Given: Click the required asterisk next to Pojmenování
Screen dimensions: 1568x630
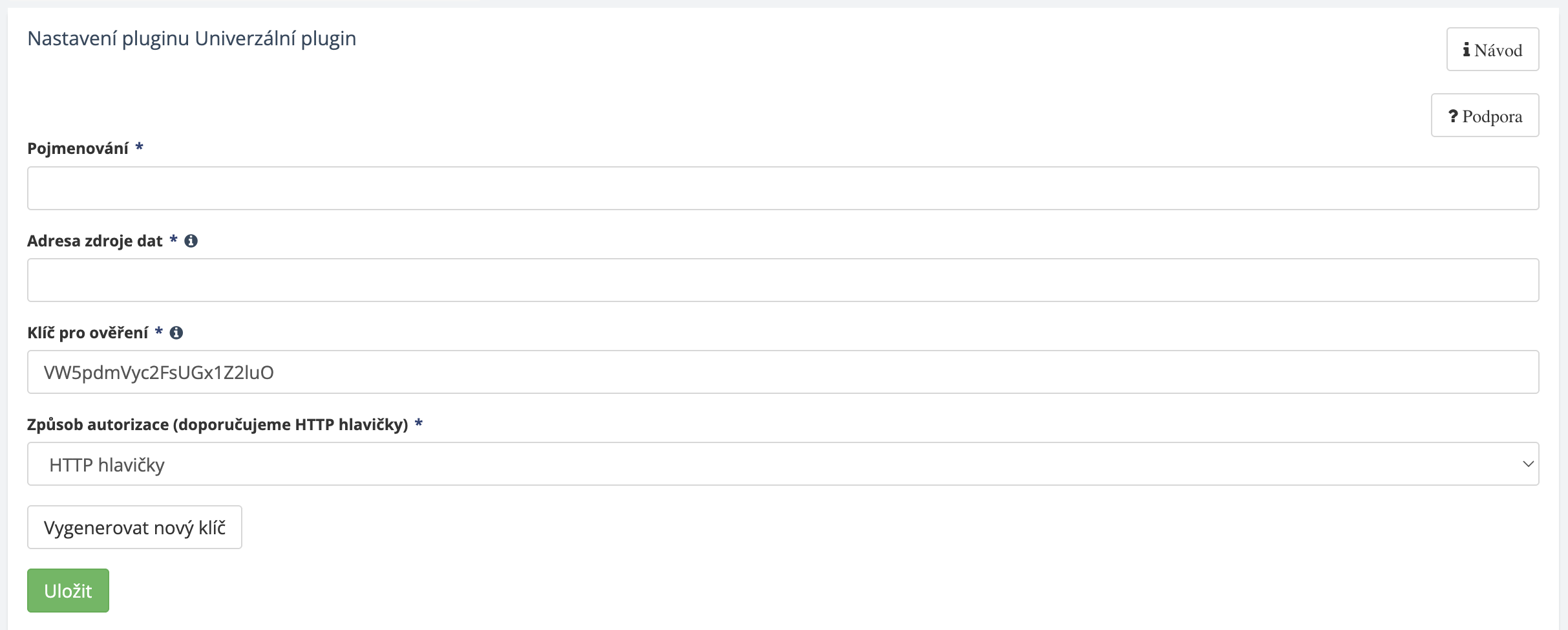Looking at the screenshot, I should (139, 148).
